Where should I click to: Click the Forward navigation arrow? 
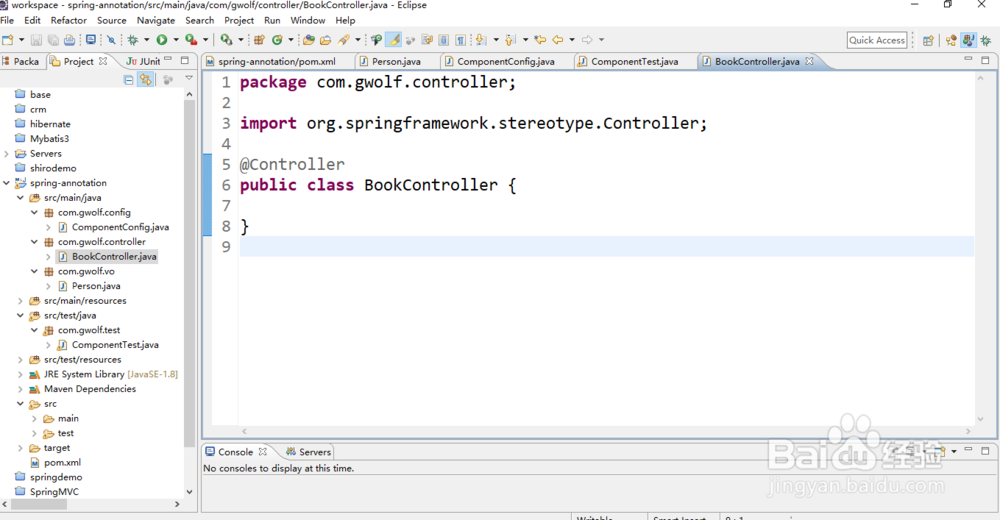587,40
